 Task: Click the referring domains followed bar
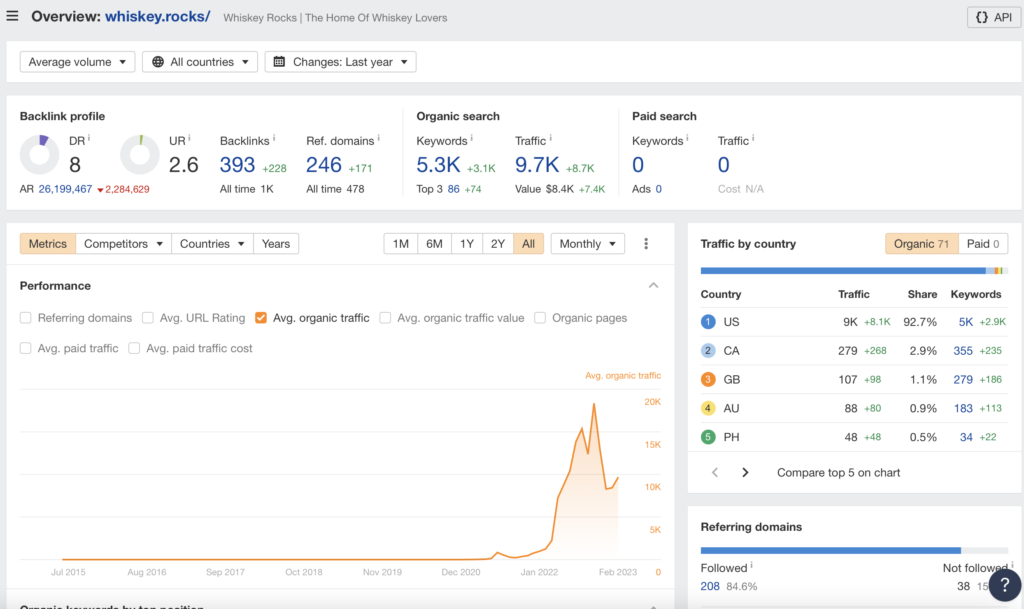click(831, 550)
